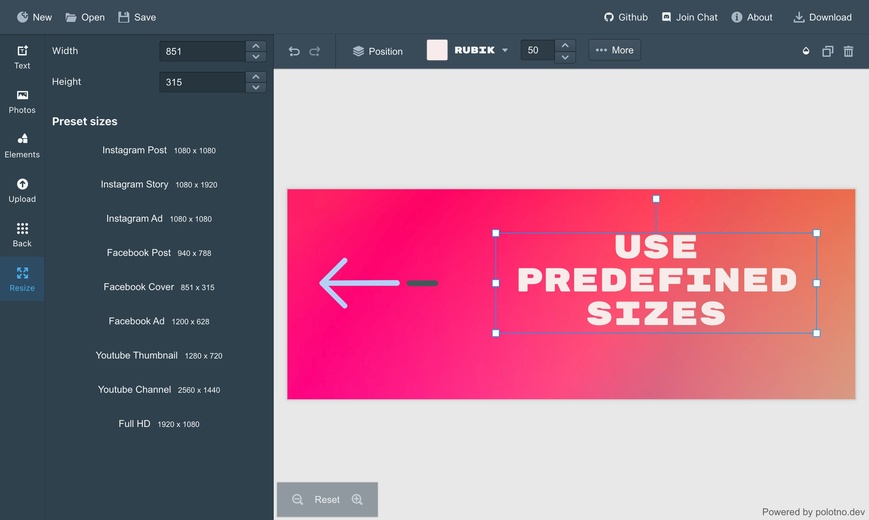The height and width of the screenshot is (520, 869).
Task: Open the More options menu
Action: [x=614, y=50]
